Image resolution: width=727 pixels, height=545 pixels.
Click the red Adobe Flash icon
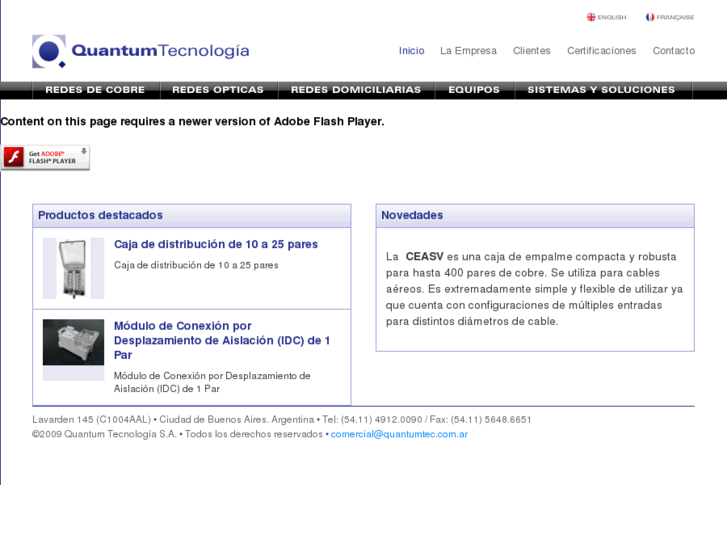[13, 157]
